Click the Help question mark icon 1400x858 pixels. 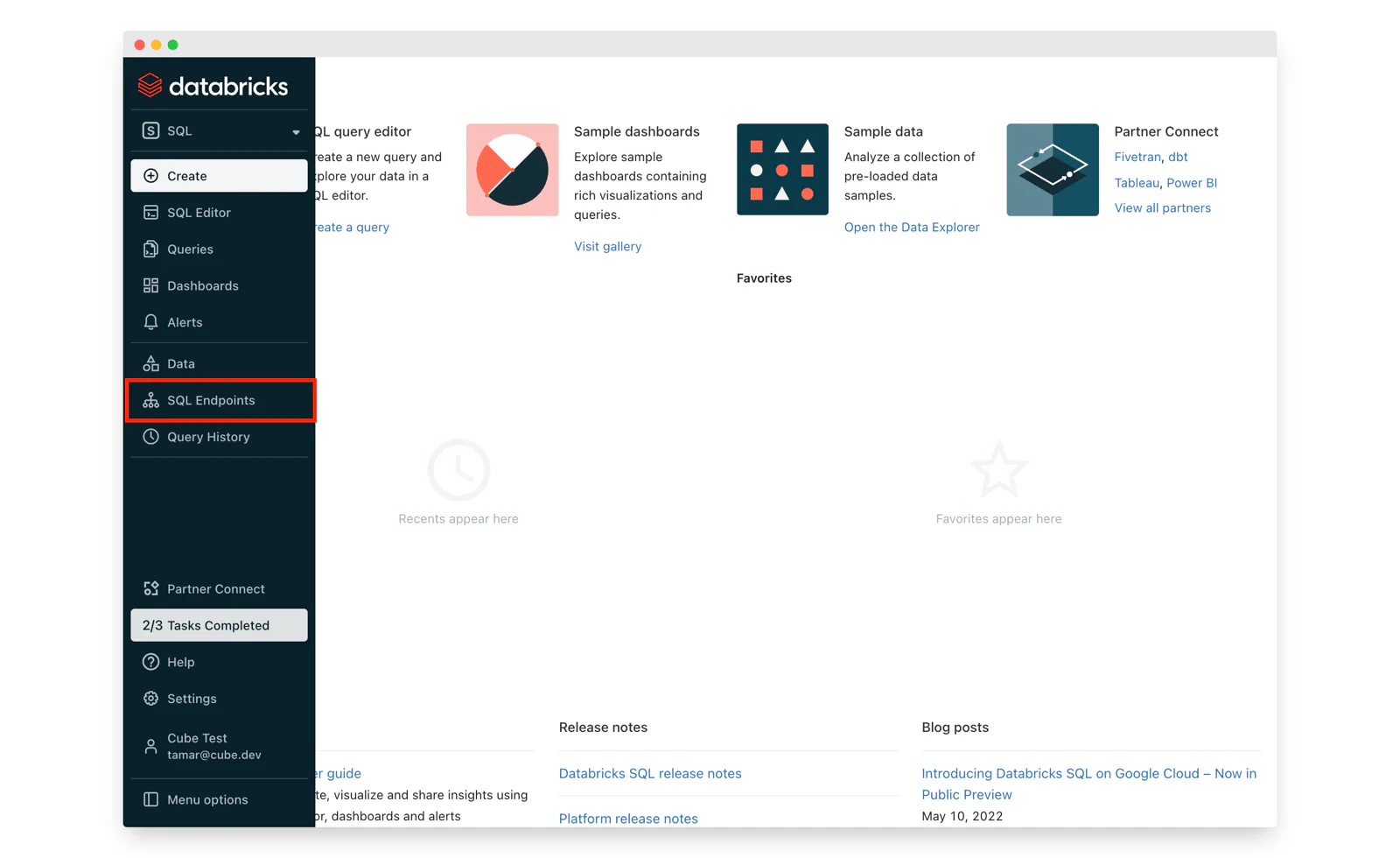[150, 662]
